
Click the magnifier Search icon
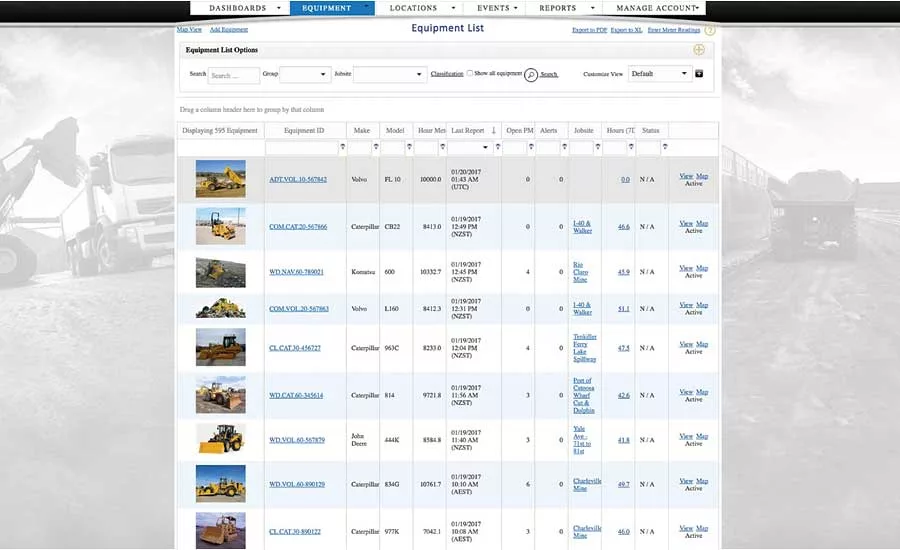(531, 75)
